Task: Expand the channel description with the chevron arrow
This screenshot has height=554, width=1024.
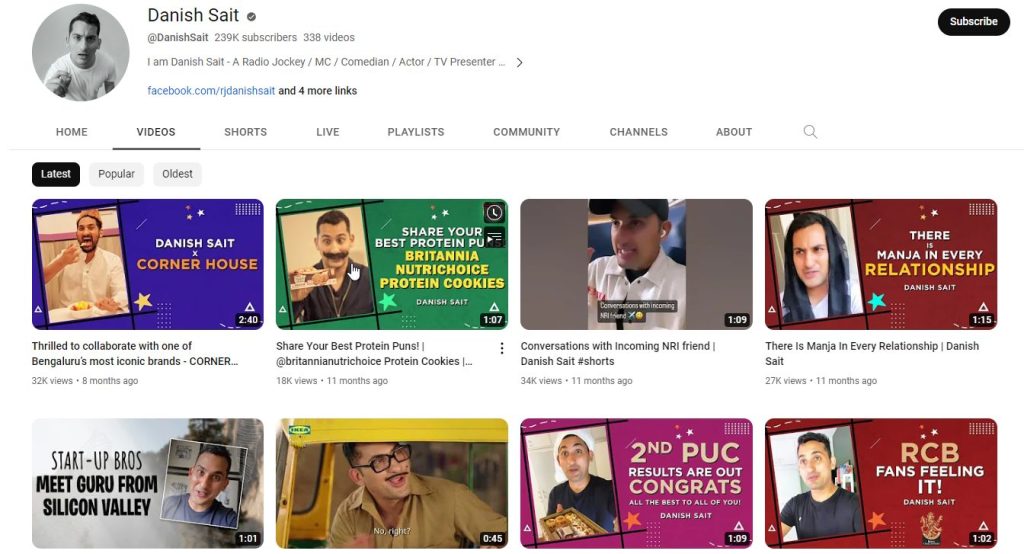Action: pyautogui.click(x=519, y=62)
